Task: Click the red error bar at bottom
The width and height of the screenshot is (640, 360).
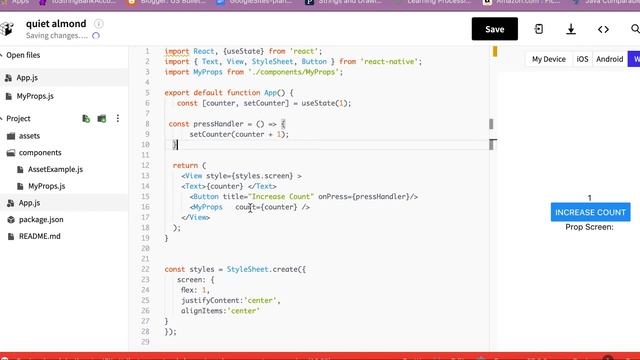Action: pyautogui.click(x=320, y=356)
